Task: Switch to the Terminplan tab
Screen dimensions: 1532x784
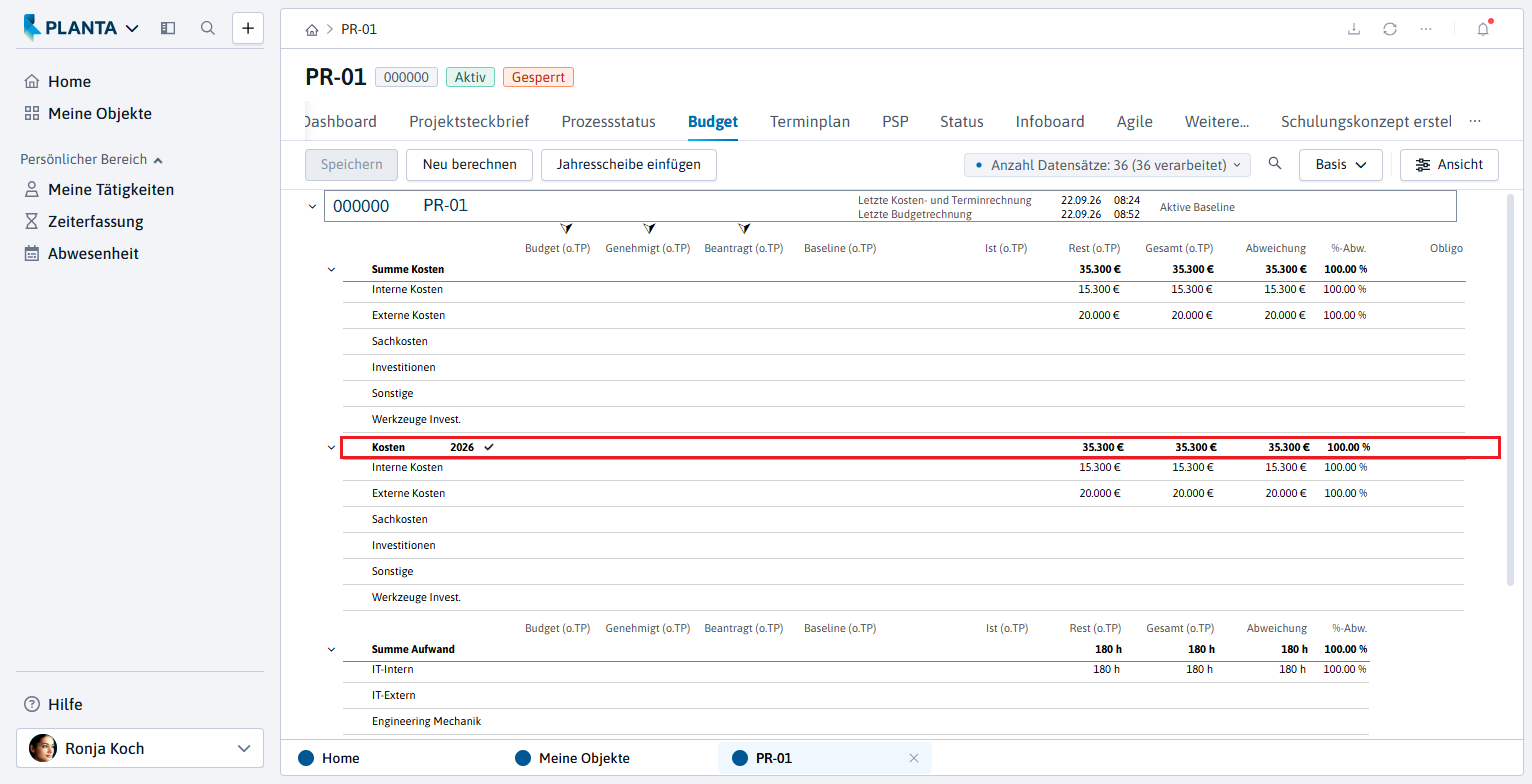Action: [810, 121]
